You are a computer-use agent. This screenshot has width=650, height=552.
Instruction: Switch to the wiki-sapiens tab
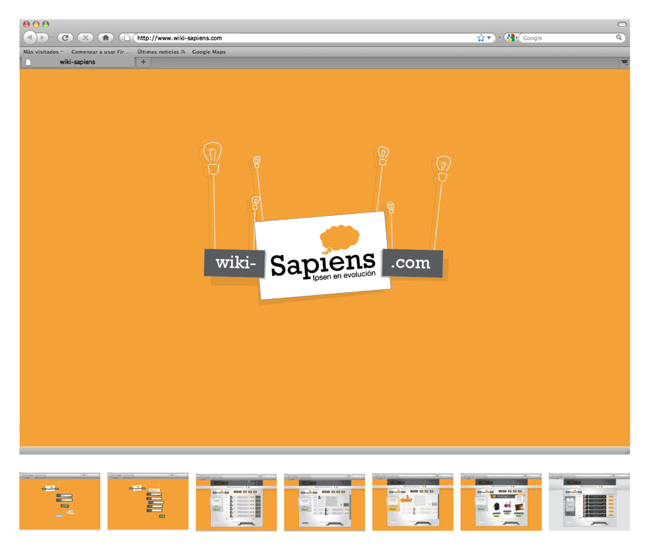(x=78, y=62)
